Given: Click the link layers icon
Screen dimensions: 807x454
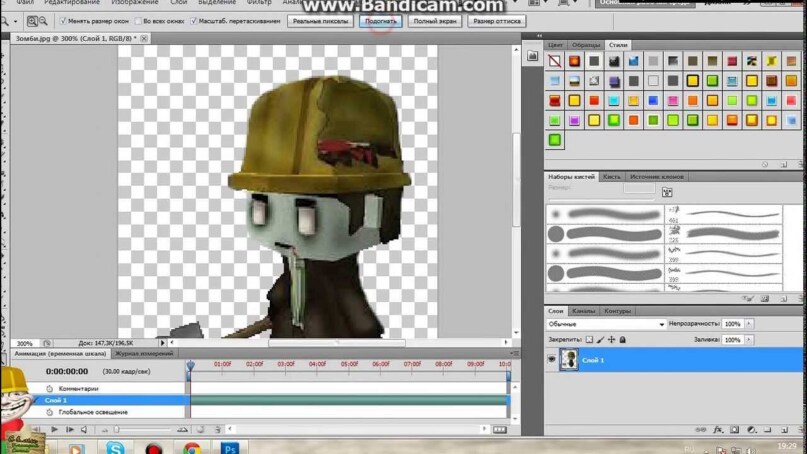Looking at the screenshot, I should tap(700, 430).
